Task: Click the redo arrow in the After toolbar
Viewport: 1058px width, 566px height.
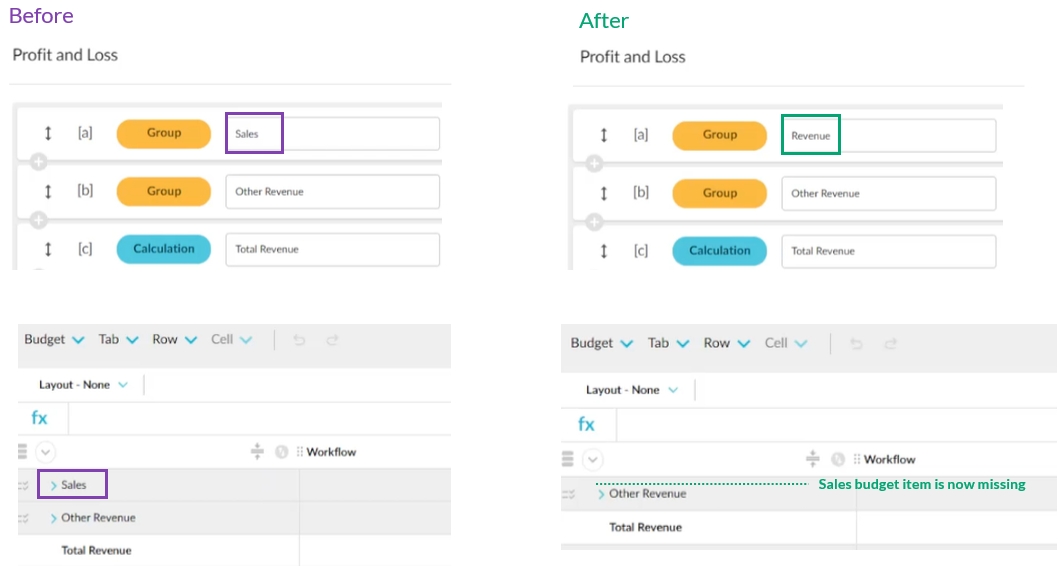Action: (x=890, y=343)
